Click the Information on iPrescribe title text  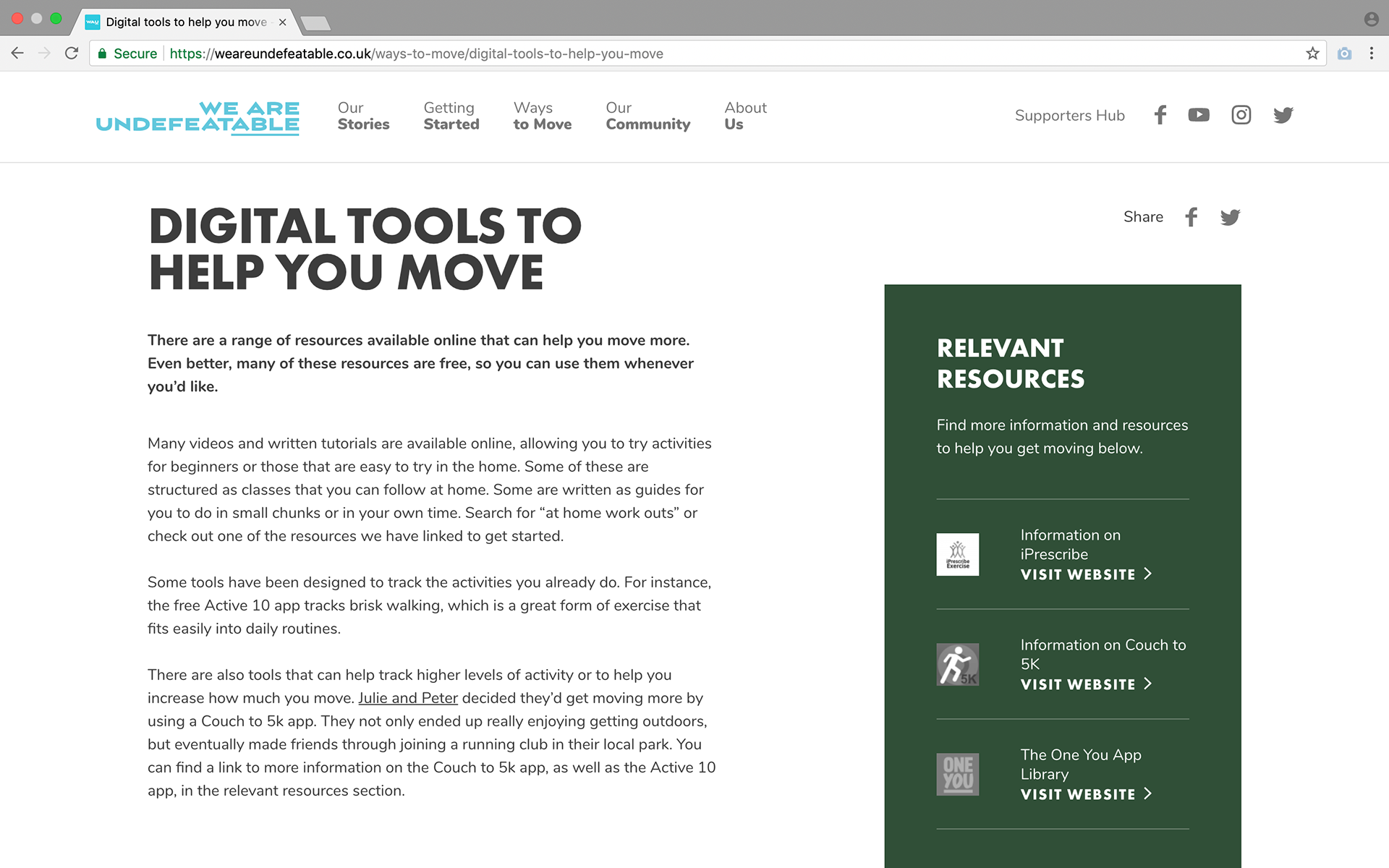[1071, 545]
